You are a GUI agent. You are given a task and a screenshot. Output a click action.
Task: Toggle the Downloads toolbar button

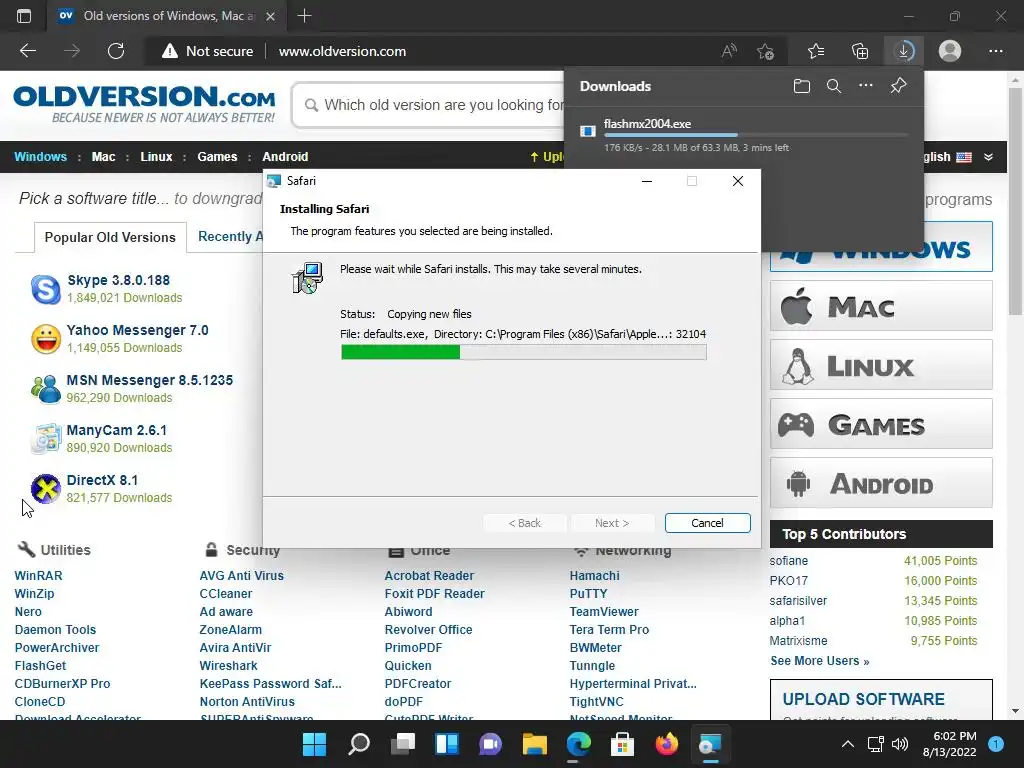tap(904, 51)
